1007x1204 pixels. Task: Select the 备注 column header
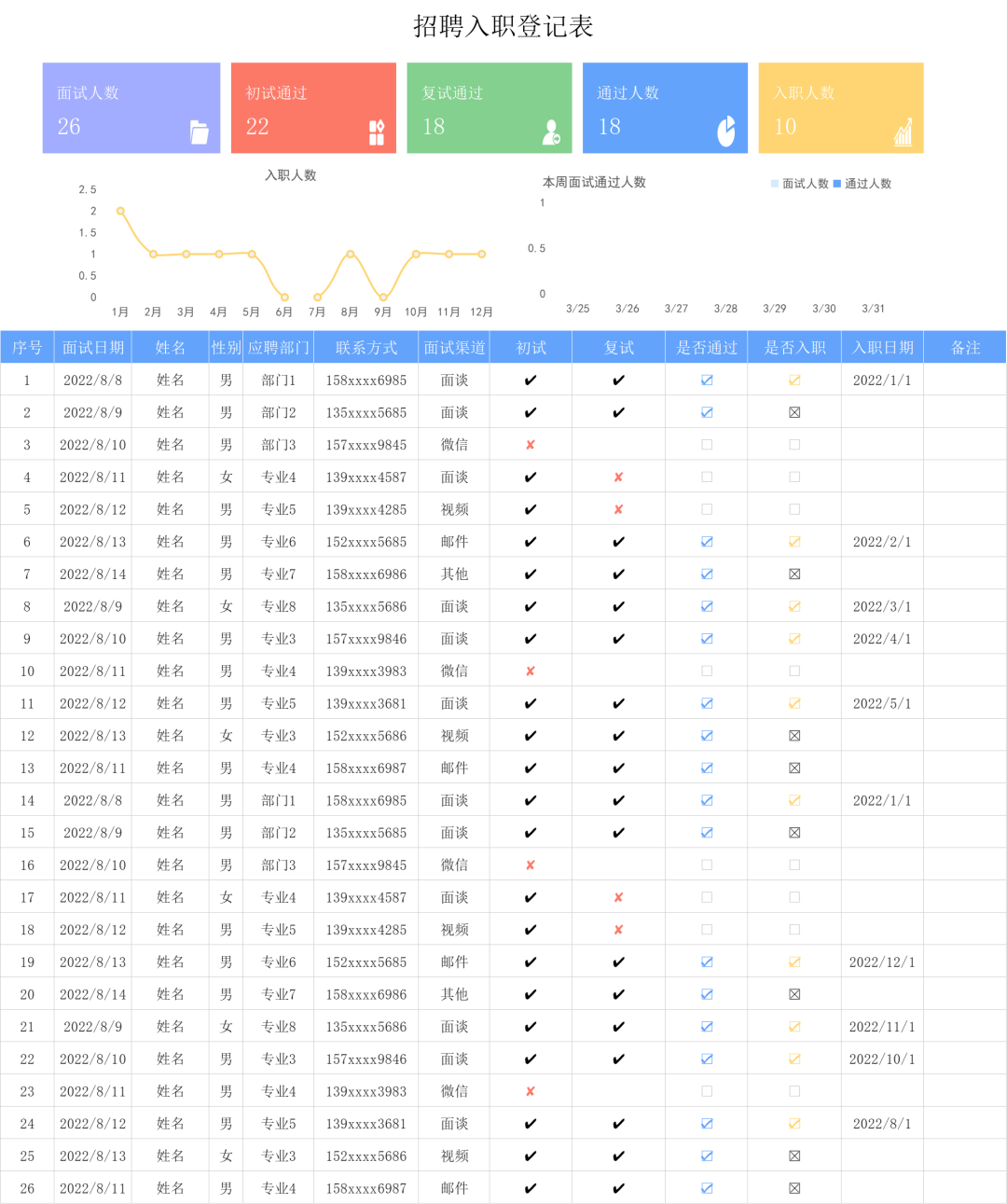966,347
